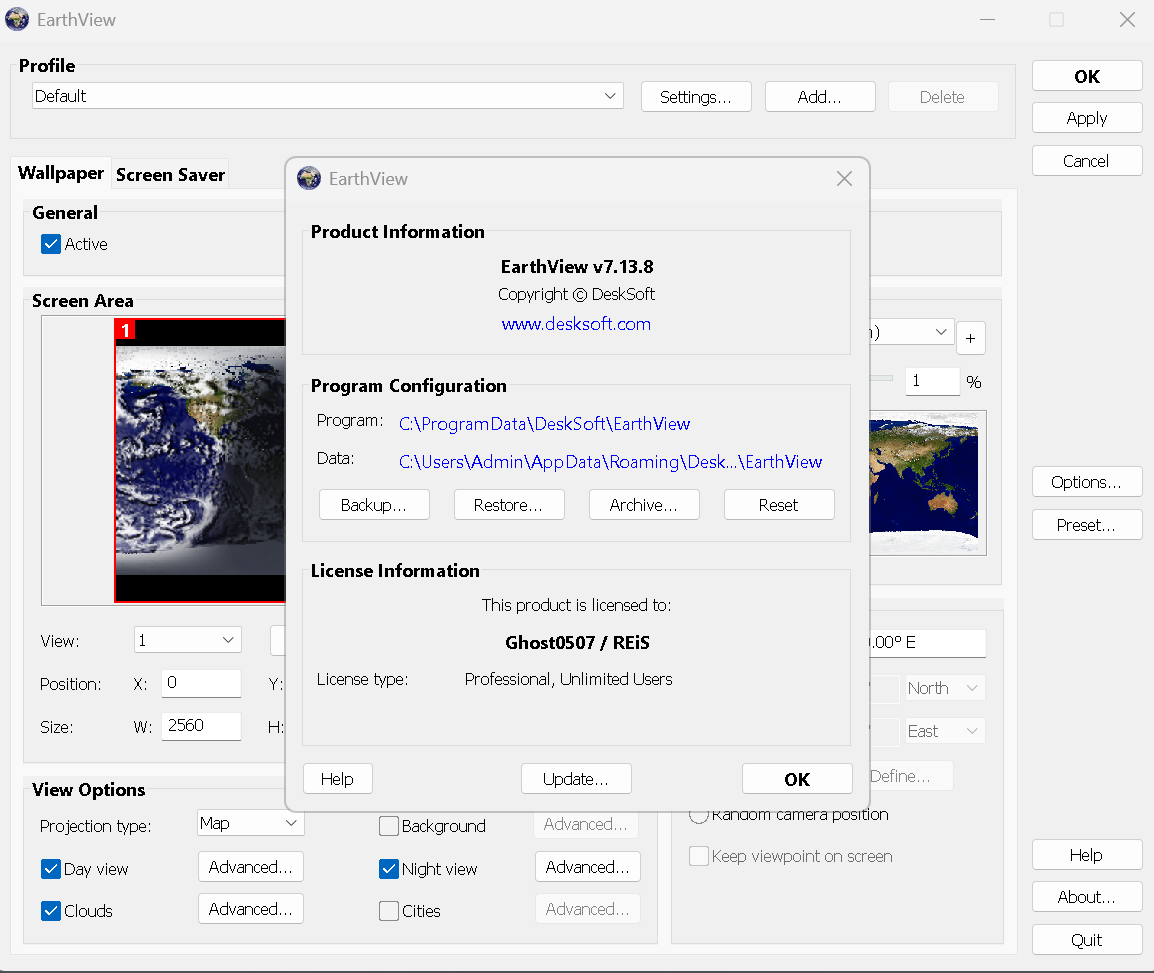Open the Projection type dropdown showing Map
This screenshot has width=1154, height=973.
tap(251, 823)
